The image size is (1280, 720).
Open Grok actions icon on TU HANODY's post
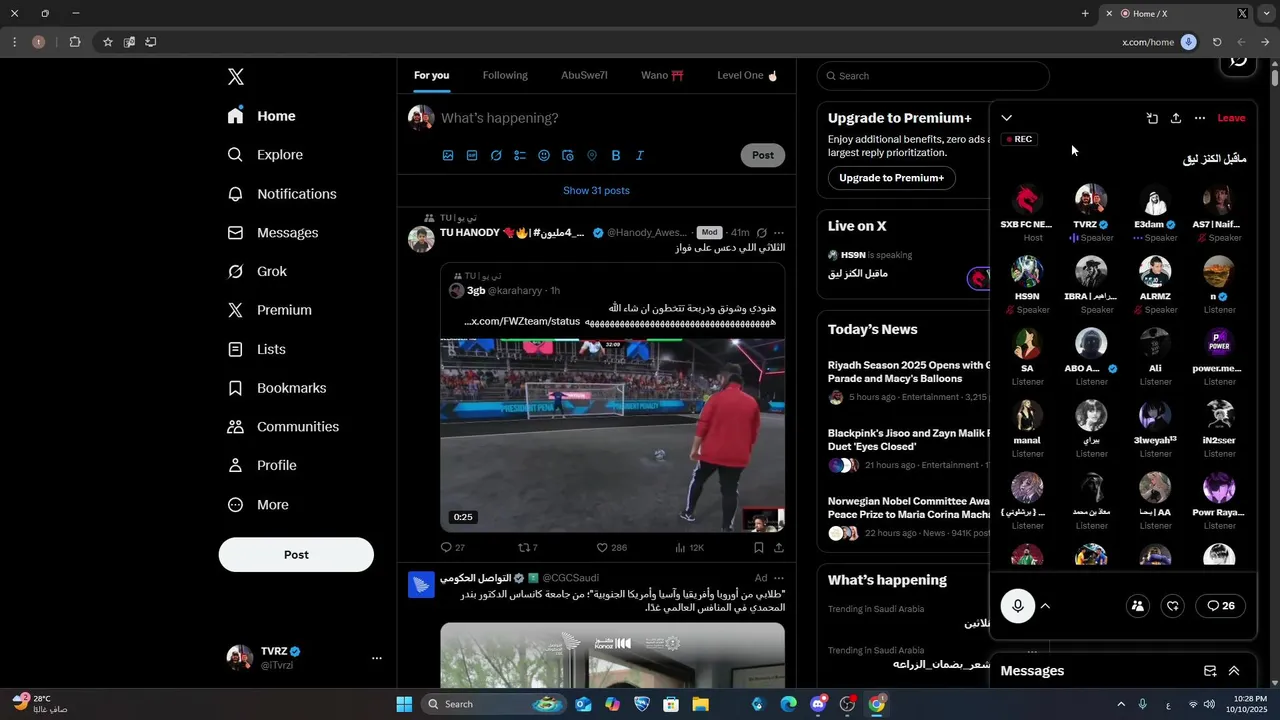click(x=762, y=233)
